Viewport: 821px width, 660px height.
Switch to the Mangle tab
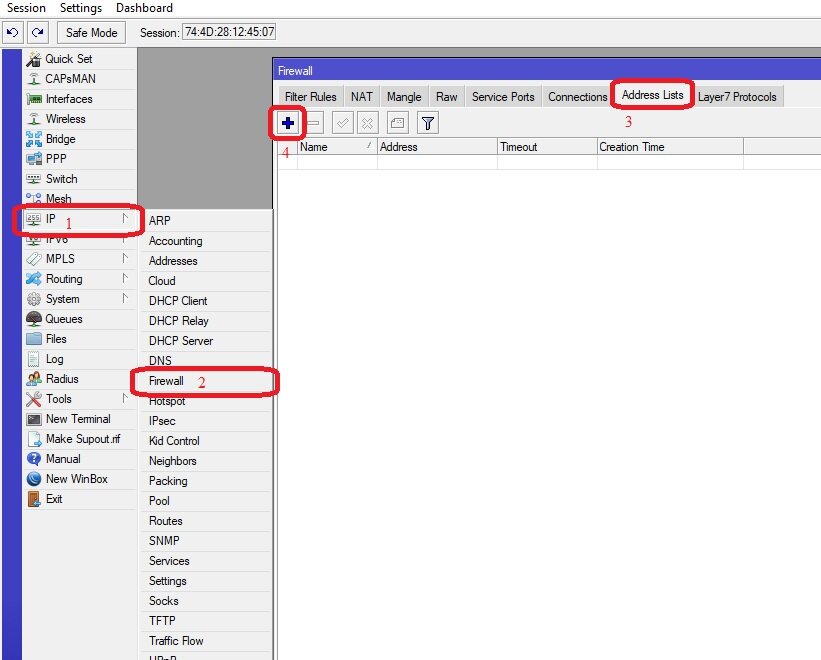click(x=404, y=97)
